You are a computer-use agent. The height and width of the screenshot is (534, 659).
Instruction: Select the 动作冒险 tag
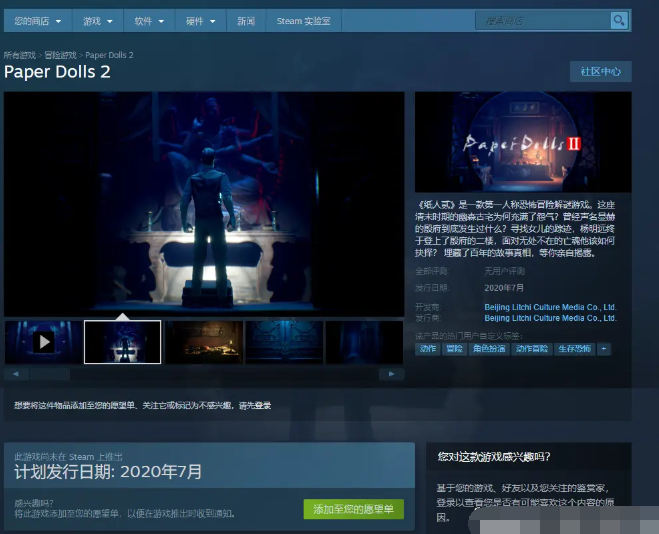point(532,349)
